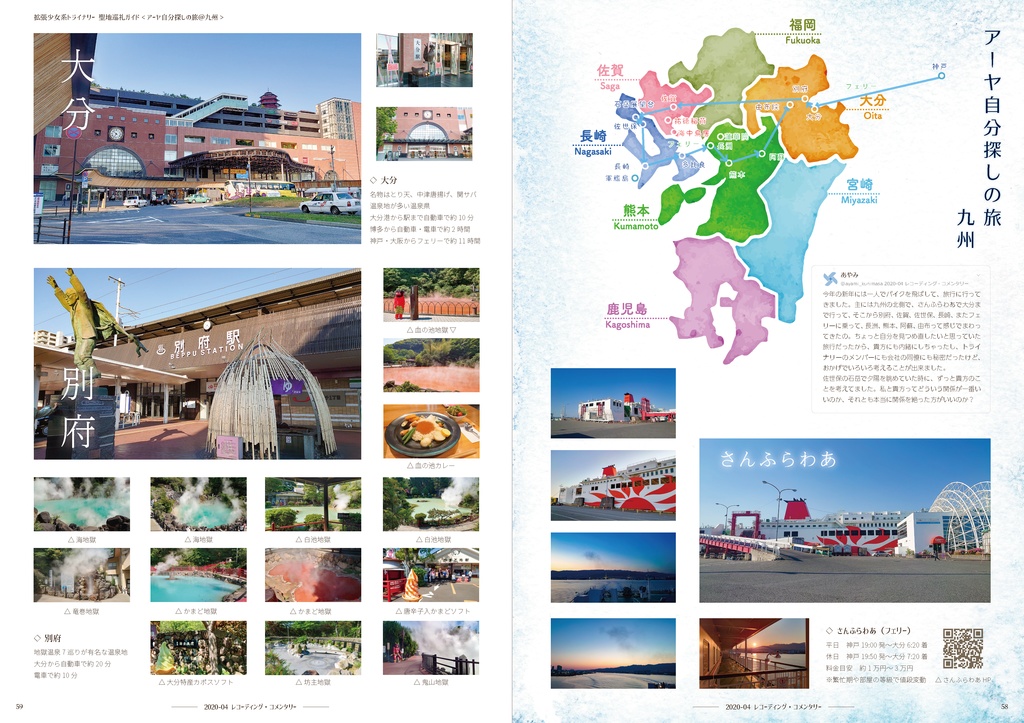Open the 血の池カレー dish photo

point(431,431)
